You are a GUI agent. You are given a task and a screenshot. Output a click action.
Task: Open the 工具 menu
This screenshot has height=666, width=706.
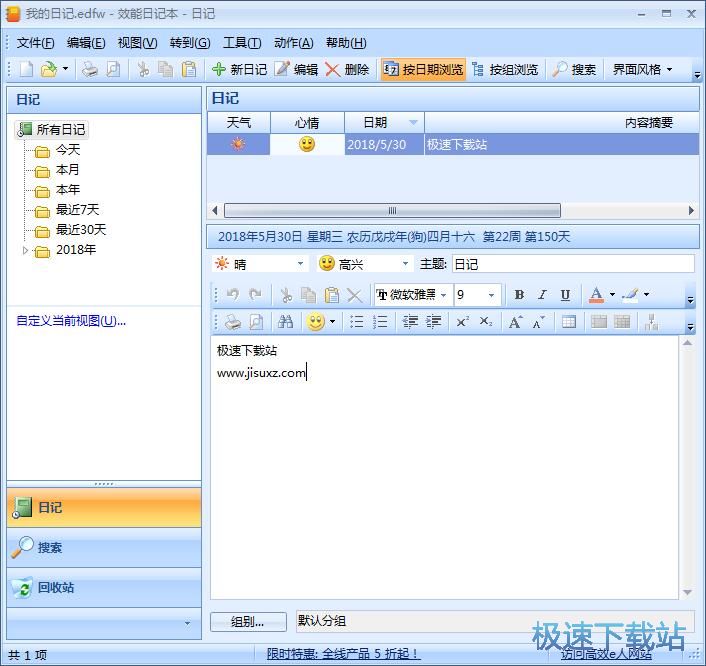[x=242, y=43]
